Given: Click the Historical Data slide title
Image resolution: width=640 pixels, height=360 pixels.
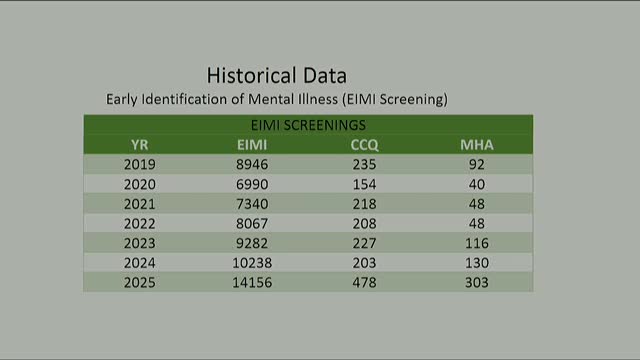Looking at the screenshot, I should [276, 76].
